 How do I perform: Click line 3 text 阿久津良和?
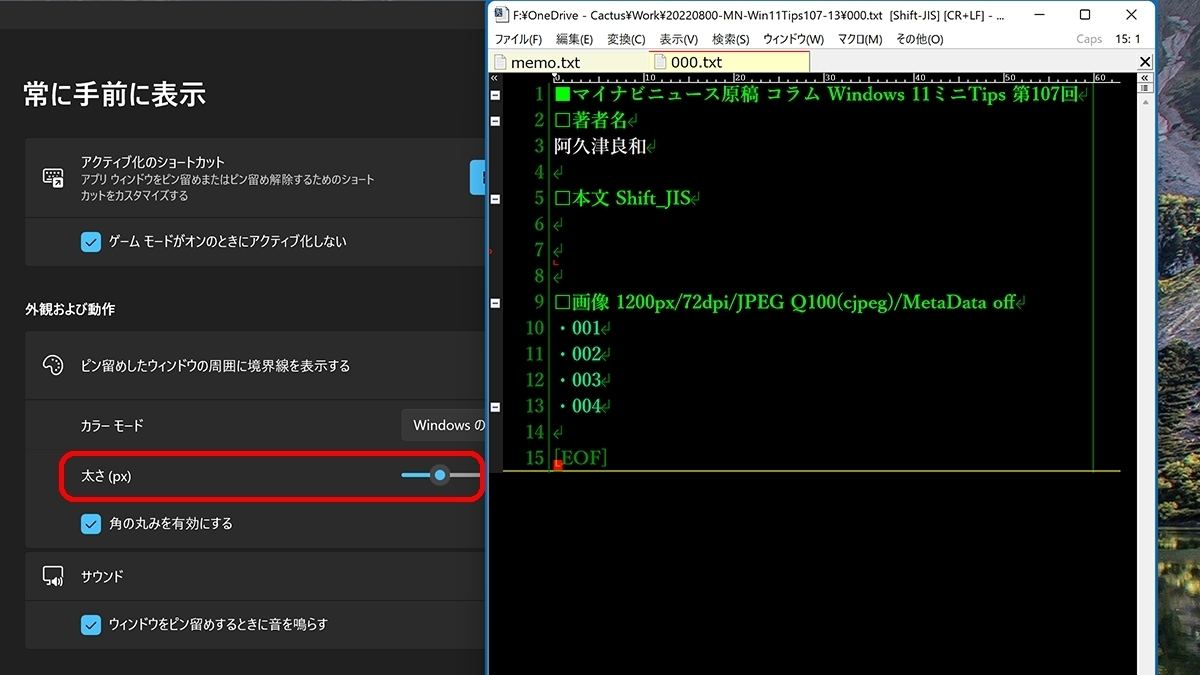tap(600, 146)
